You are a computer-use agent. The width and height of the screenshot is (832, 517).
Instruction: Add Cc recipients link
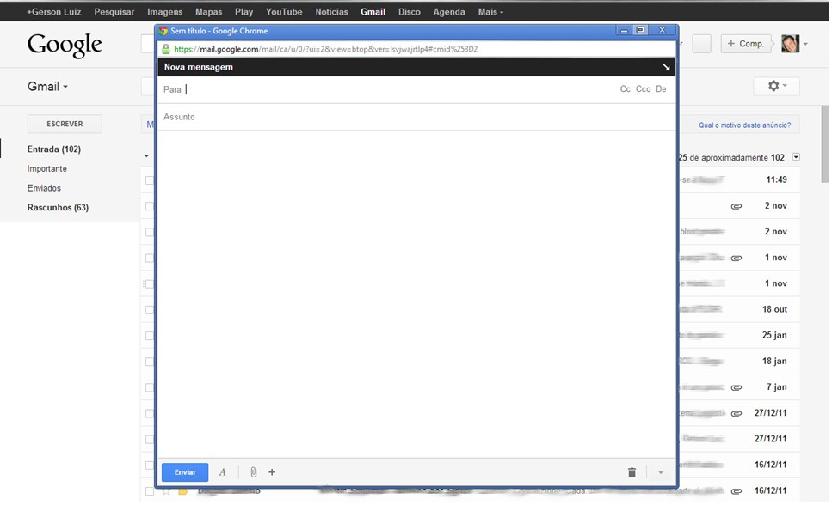pyautogui.click(x=625, y=89)
